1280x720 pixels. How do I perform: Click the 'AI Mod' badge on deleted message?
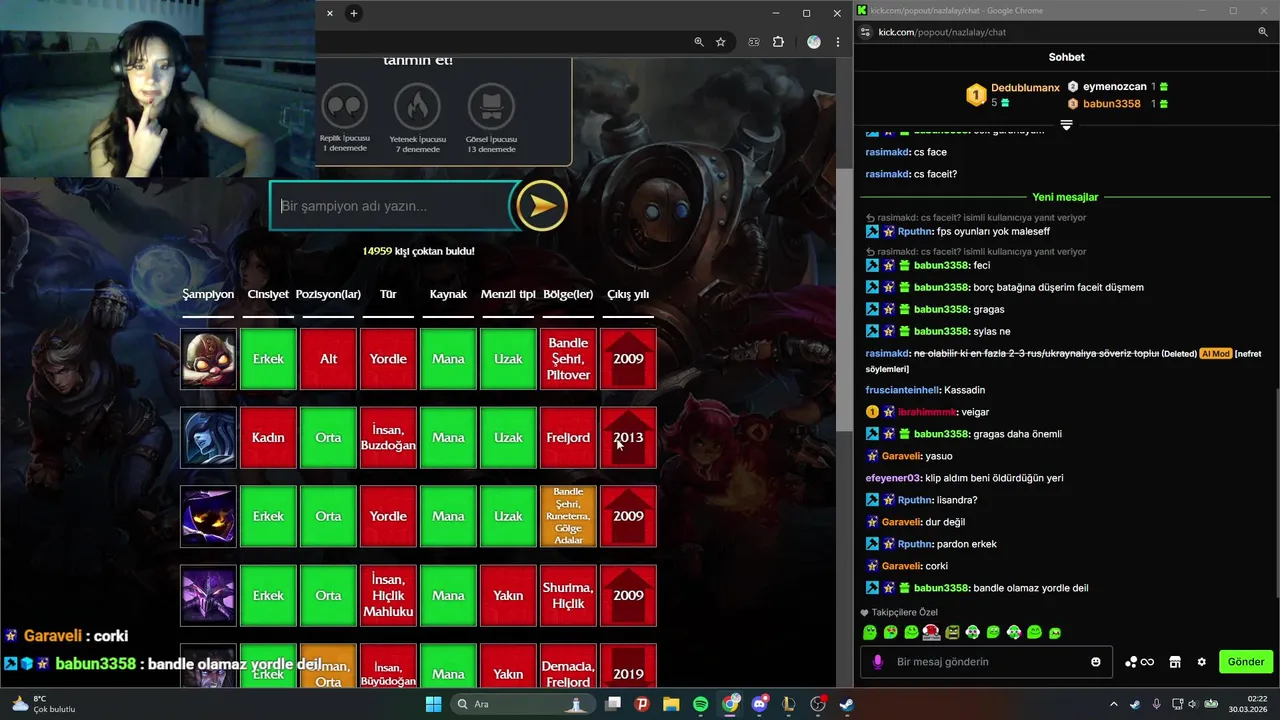1215,354
